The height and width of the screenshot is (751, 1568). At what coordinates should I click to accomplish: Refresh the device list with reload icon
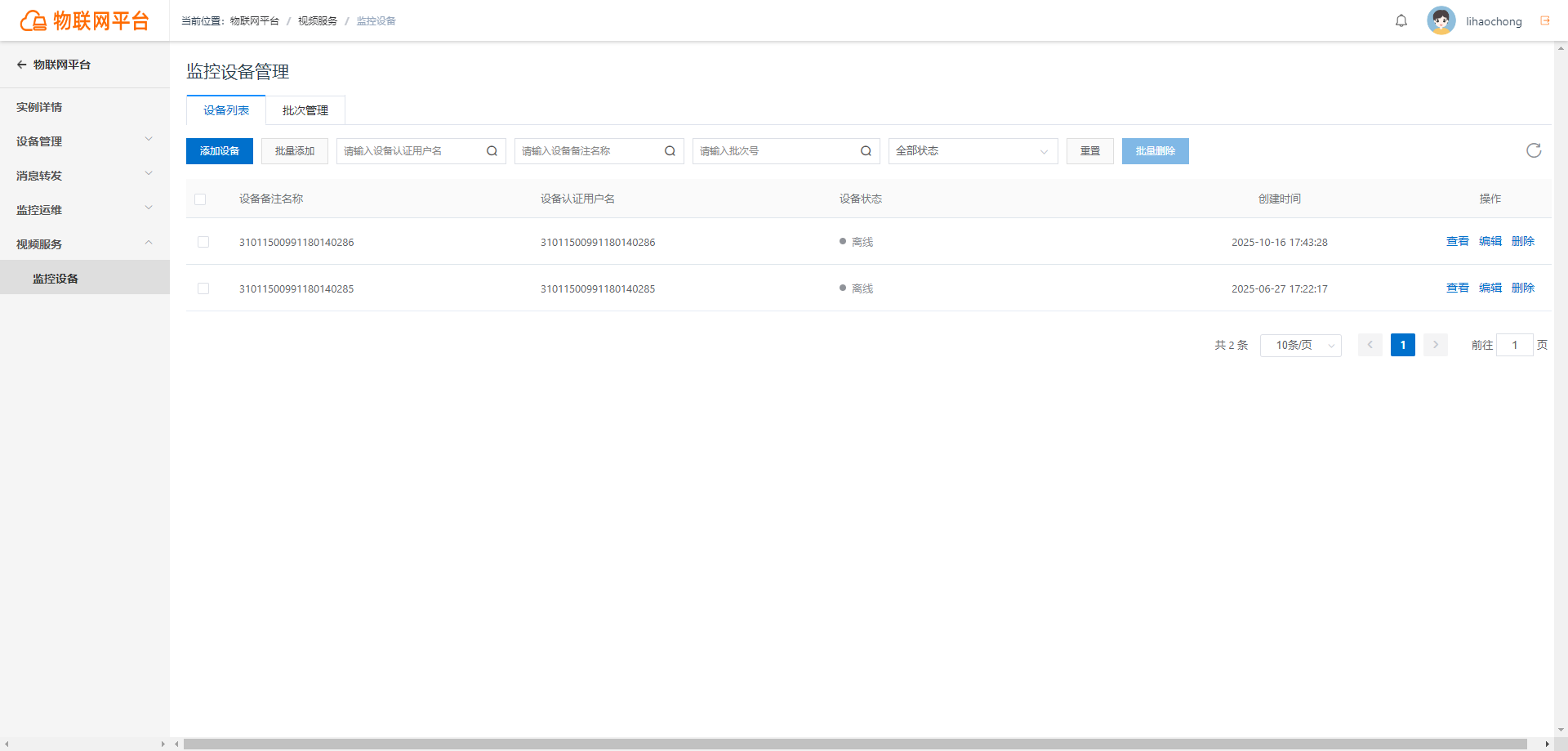coord(1534,150)
